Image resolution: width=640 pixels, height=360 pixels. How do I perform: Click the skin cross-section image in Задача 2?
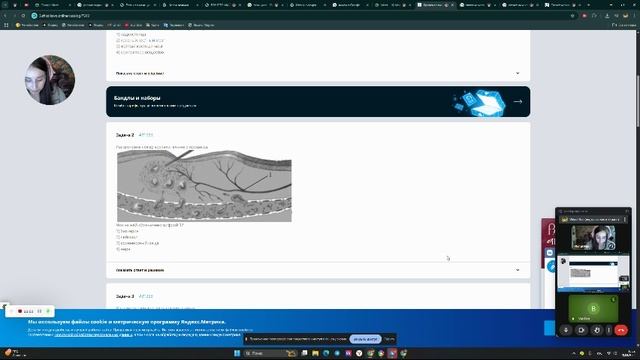pyautogui.click(x=204, y=186)
